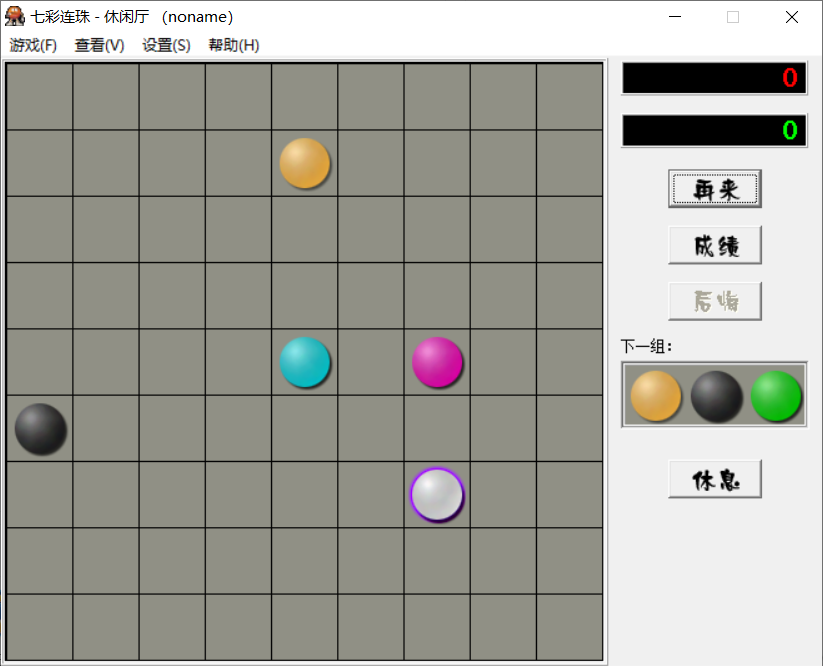Open the 游戏(F) menu

[33, 45]
